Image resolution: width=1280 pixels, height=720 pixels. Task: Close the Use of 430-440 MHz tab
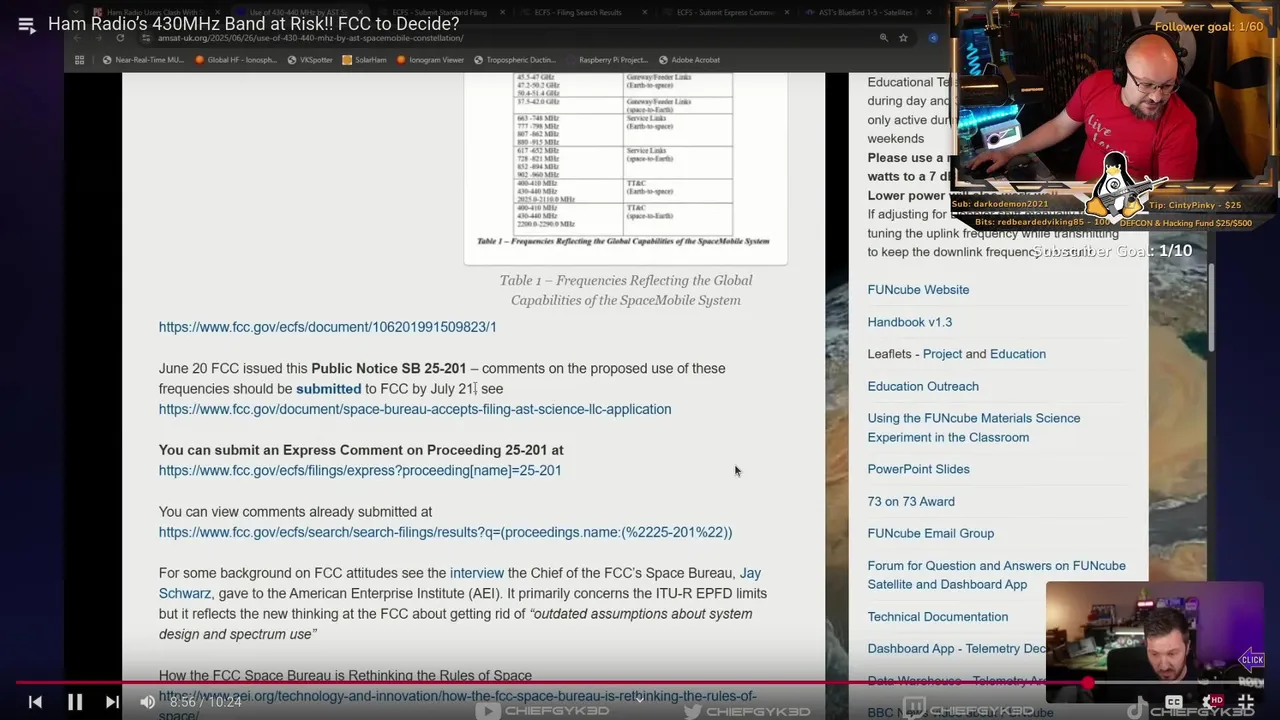coord(360,13)
